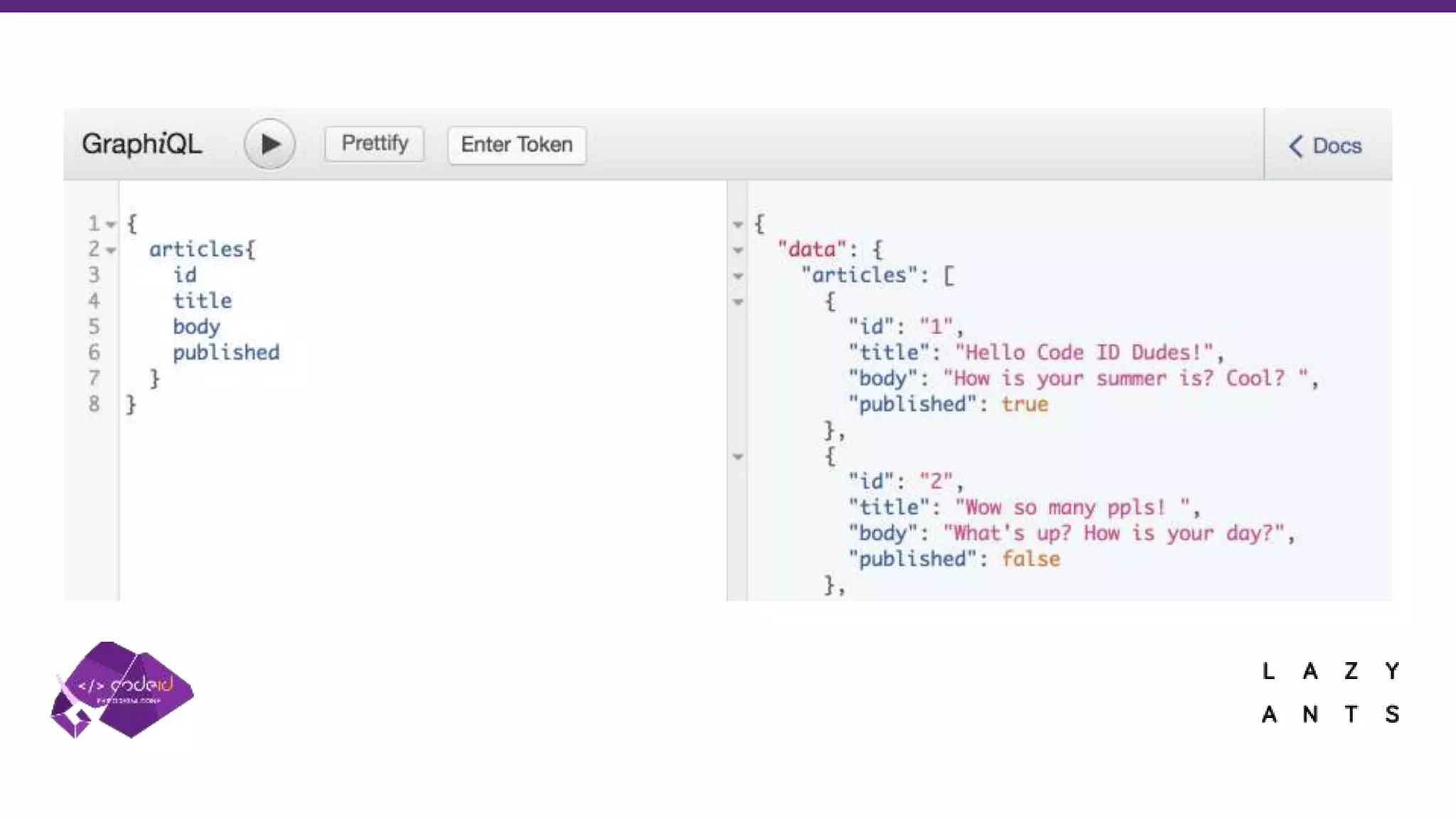Click line number 5 in the gutter
The width and height of the screenshot is (1456, 819).
(94, 327)
